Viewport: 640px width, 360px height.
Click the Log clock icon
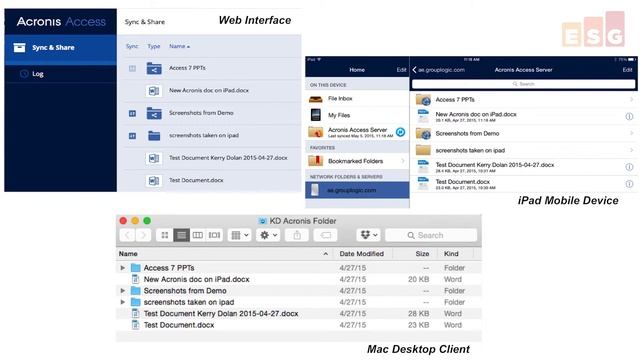click(x=24, y=74)
